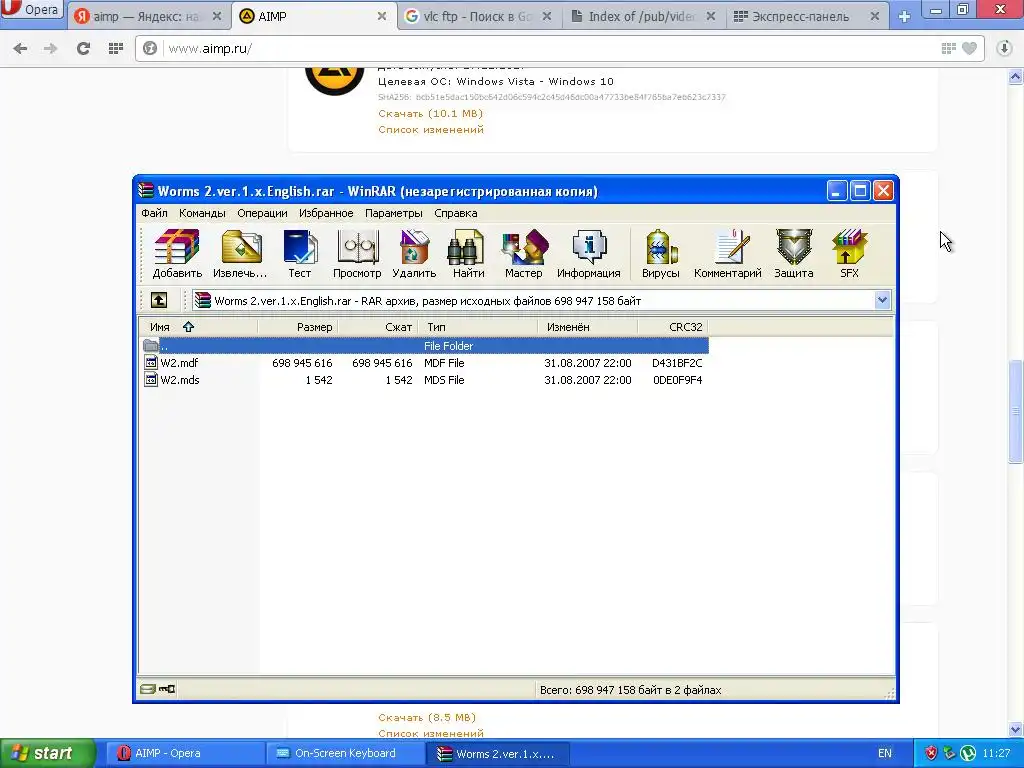Open Speed Dial grid icon in Opera toolbar
The image size is (1024, 768).
[x=116, y=48]
